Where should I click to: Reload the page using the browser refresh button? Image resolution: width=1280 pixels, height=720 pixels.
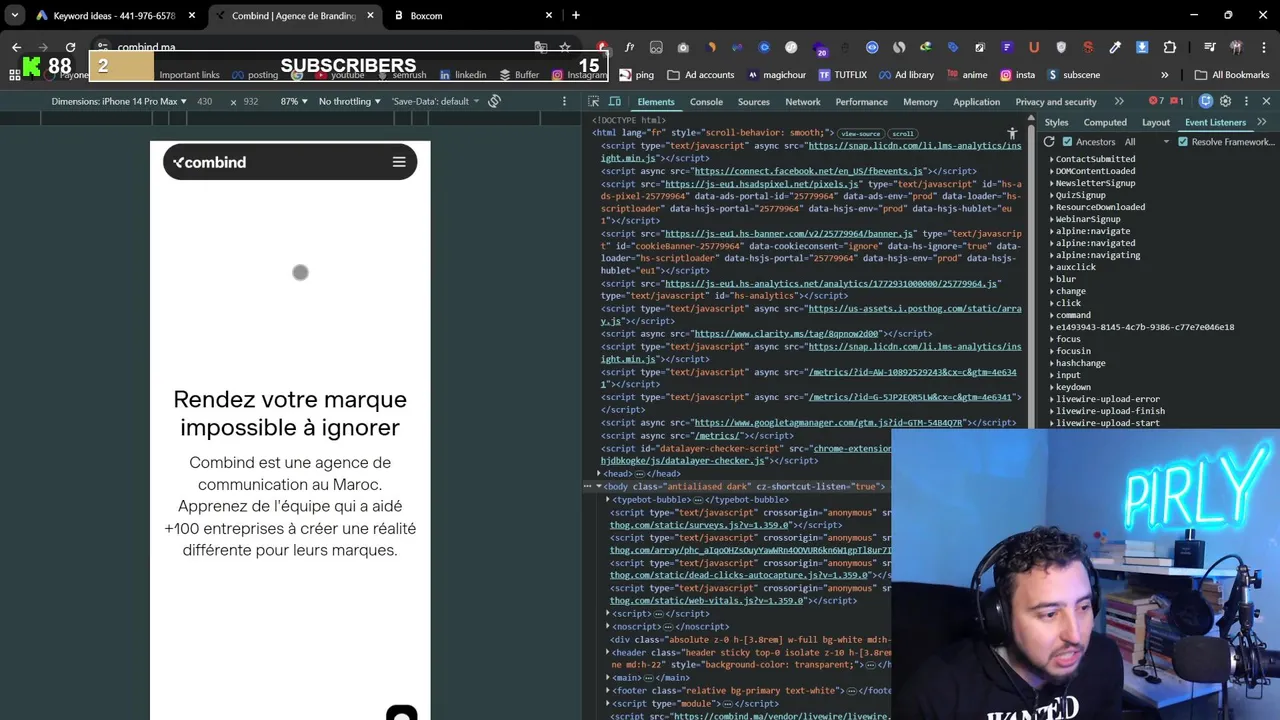70,47
